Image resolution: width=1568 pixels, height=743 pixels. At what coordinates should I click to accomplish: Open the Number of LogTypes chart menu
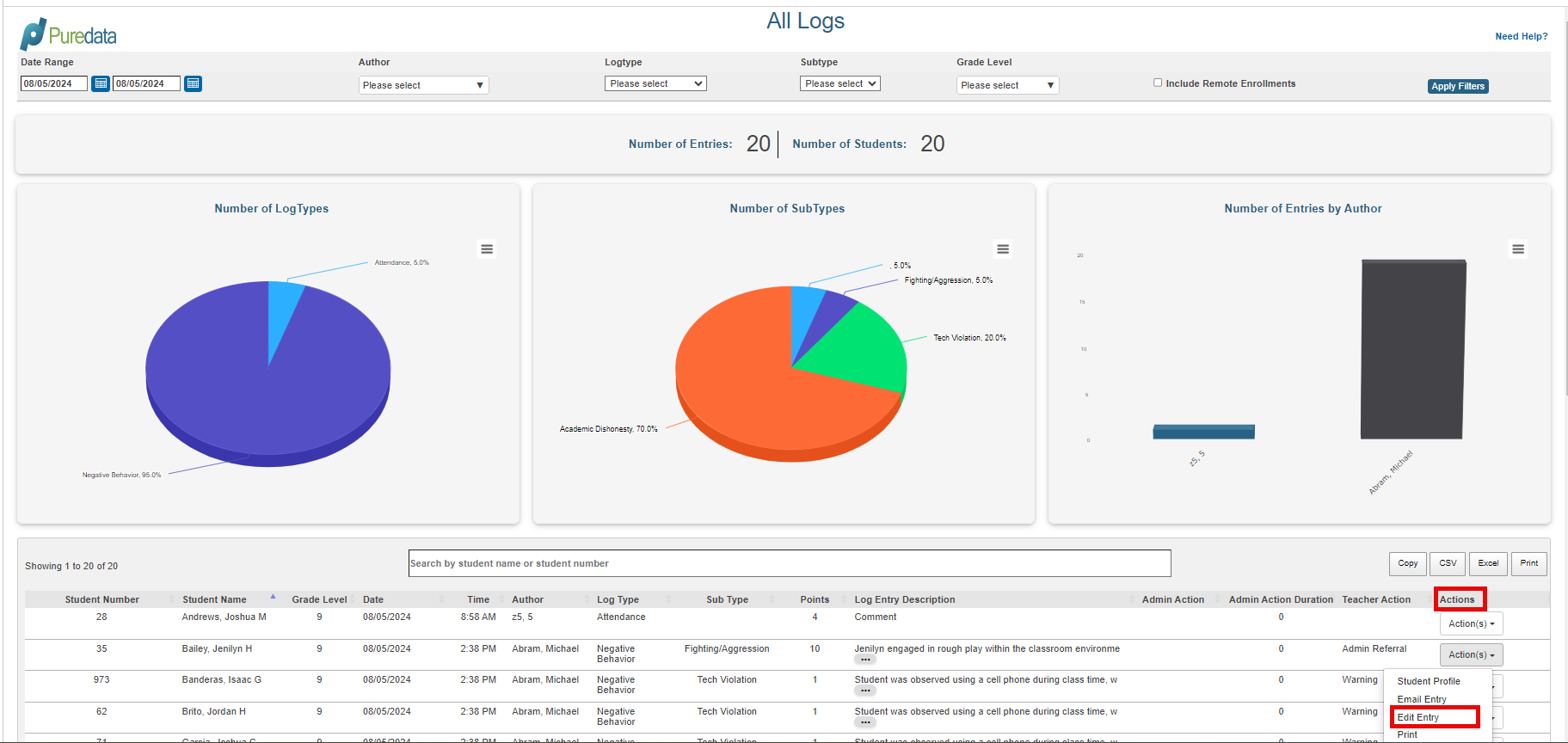(x=487, y=249)
